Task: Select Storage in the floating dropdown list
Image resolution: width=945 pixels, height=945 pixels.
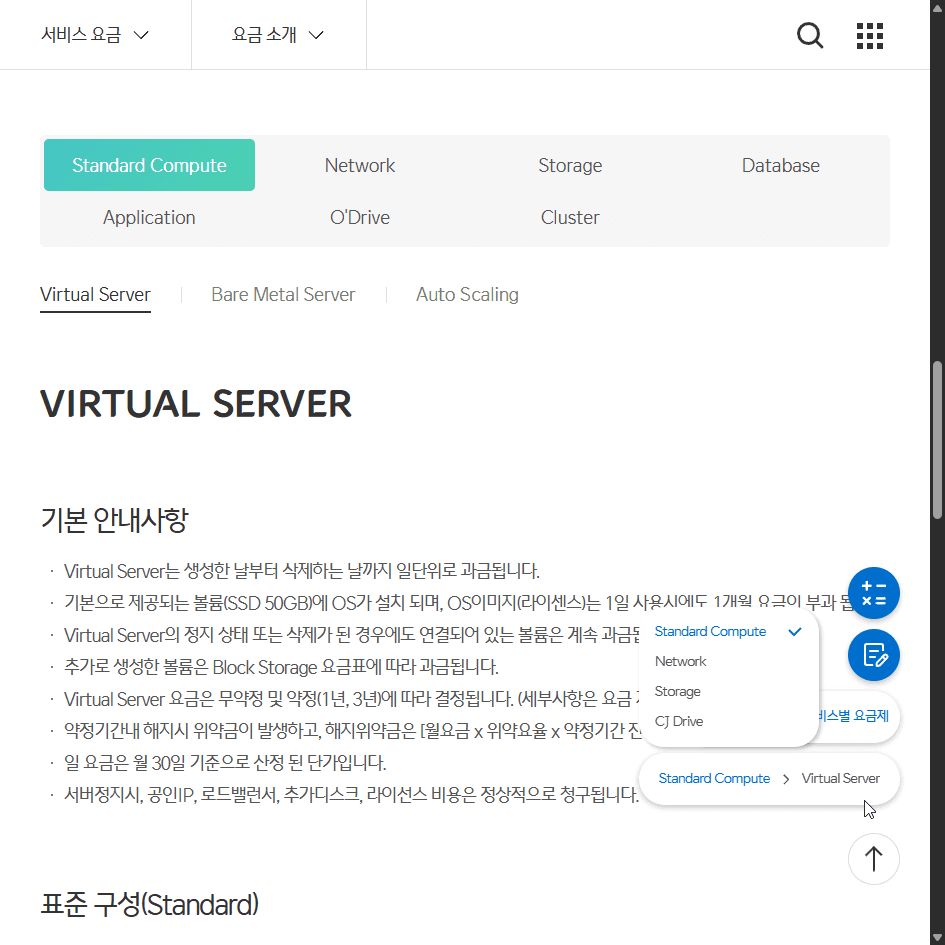Action: click(678, 691)
